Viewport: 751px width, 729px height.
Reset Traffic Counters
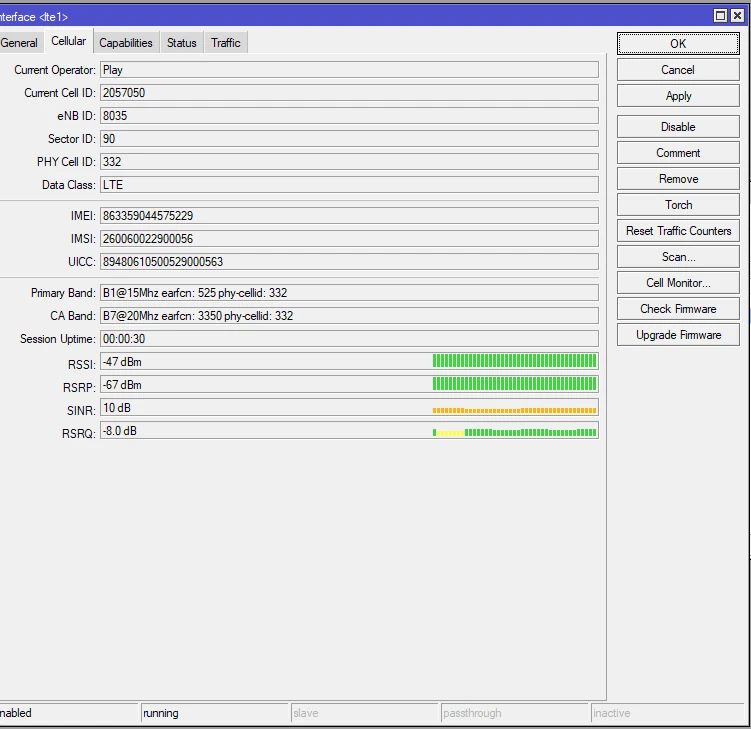point(678,231)
